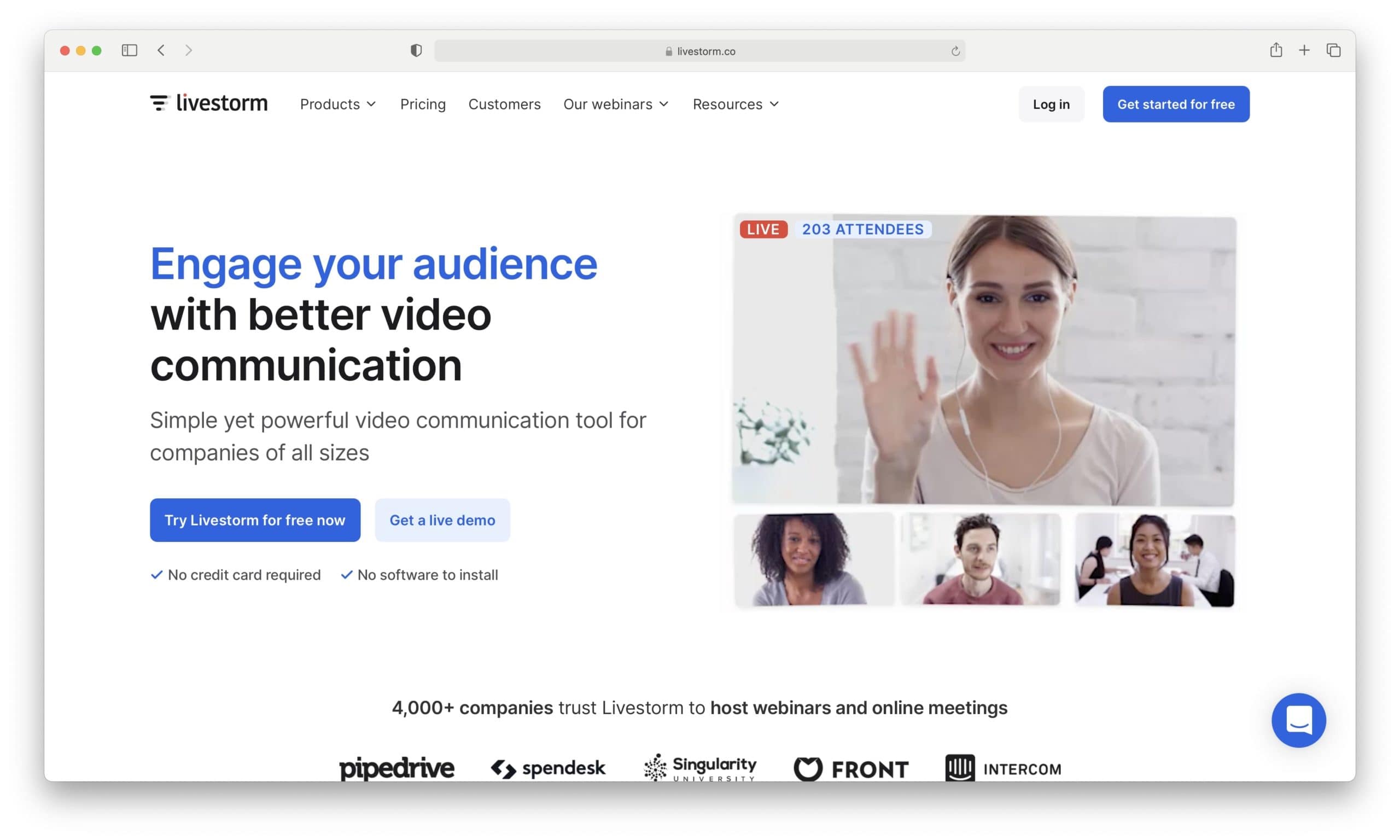This screenshot has height=840, width=1400.
Task: Click the Livestorm logo
Action: coord(208,103)
